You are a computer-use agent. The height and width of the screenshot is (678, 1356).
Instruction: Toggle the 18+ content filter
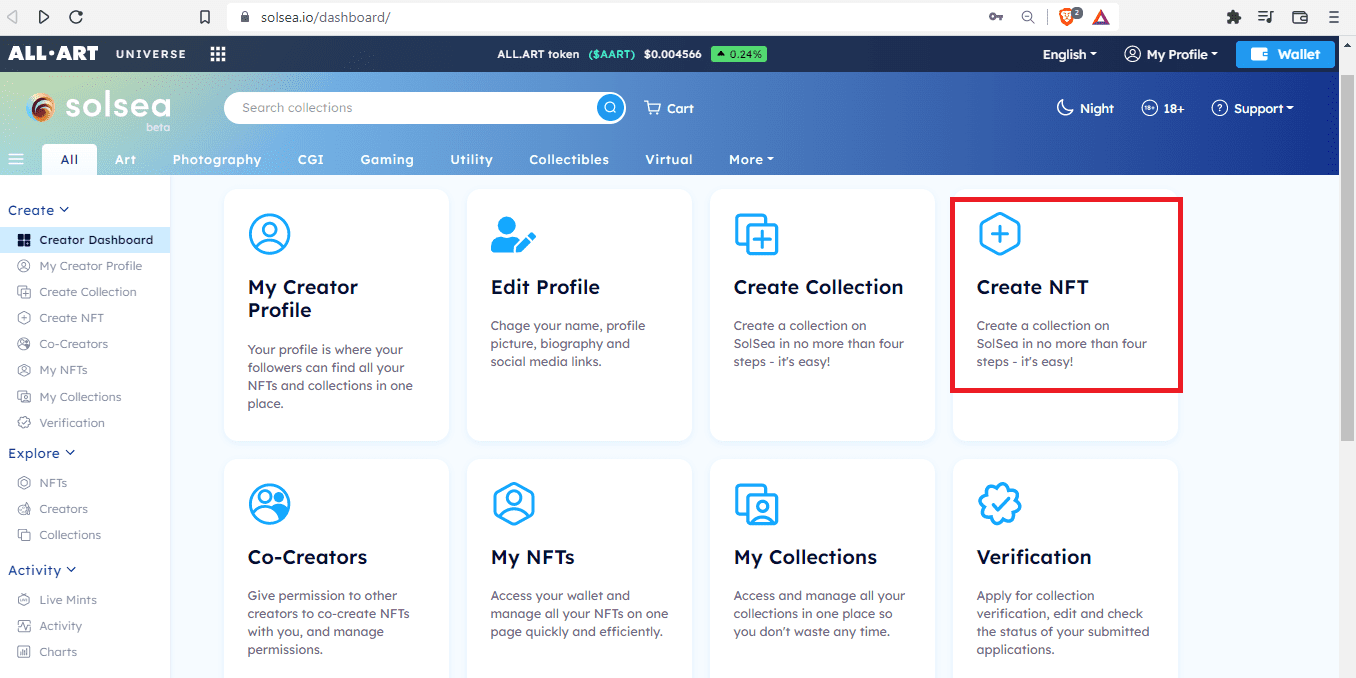1162,108
